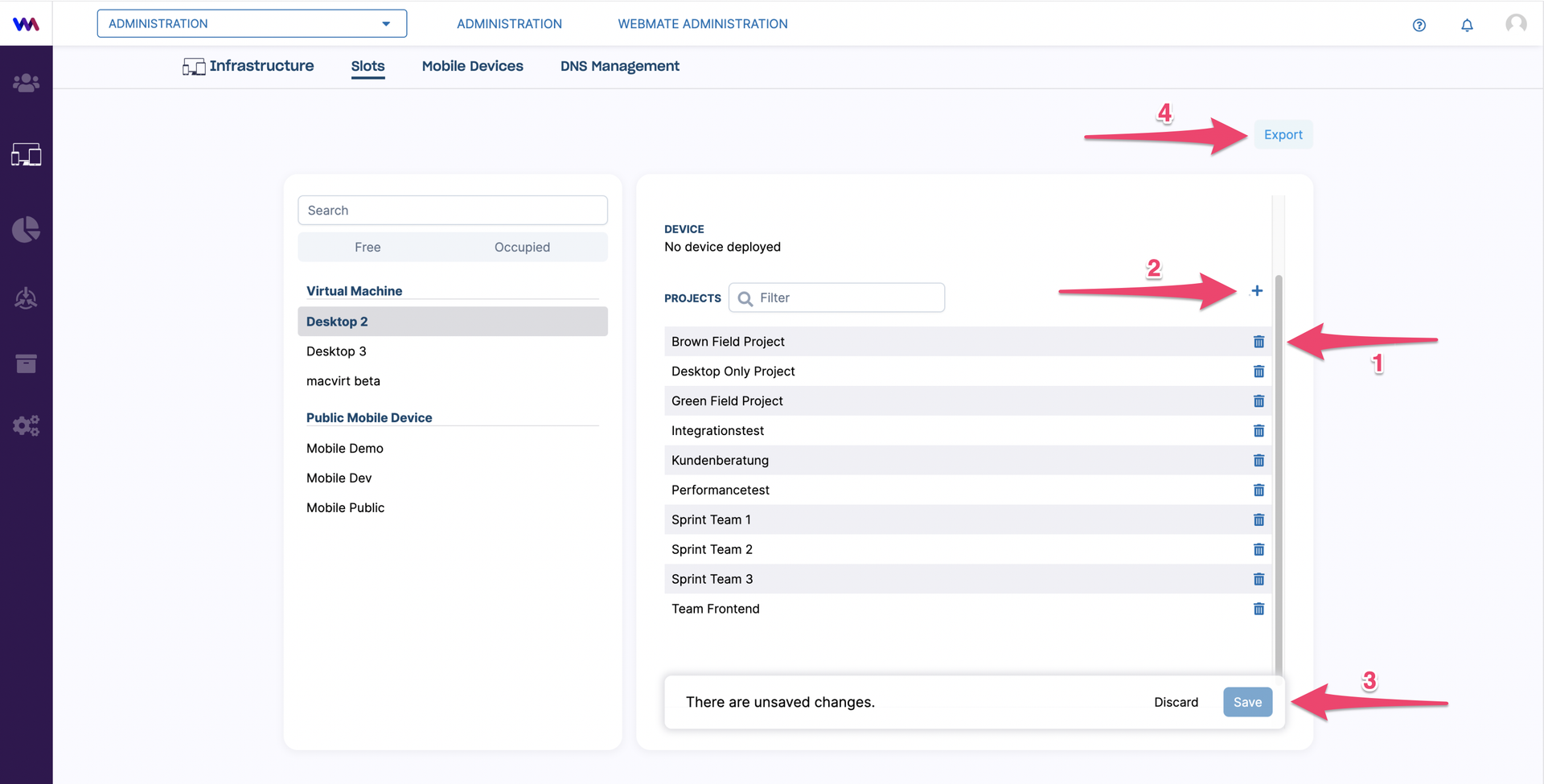Screen dimensions: 1544x784
Task: Click the add project plus icon
Action: click(1257, 291)
